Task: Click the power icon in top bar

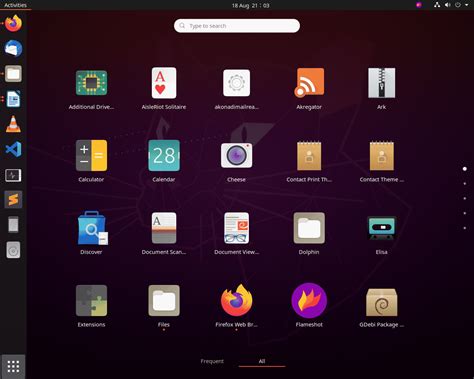Action: pyautogui.click(x=458, y=5)
